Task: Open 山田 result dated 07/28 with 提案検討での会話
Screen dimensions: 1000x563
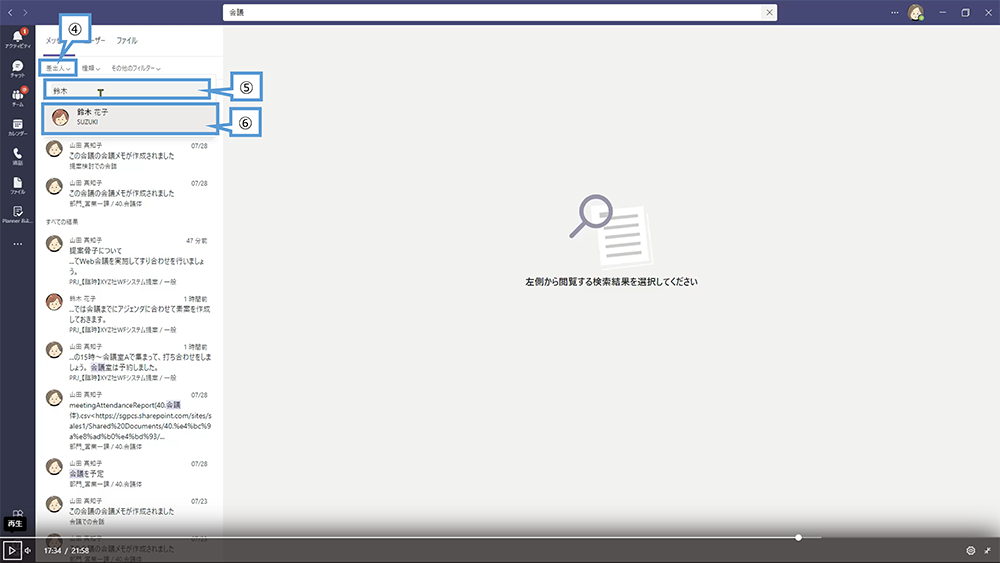Action: pos(129,156)
